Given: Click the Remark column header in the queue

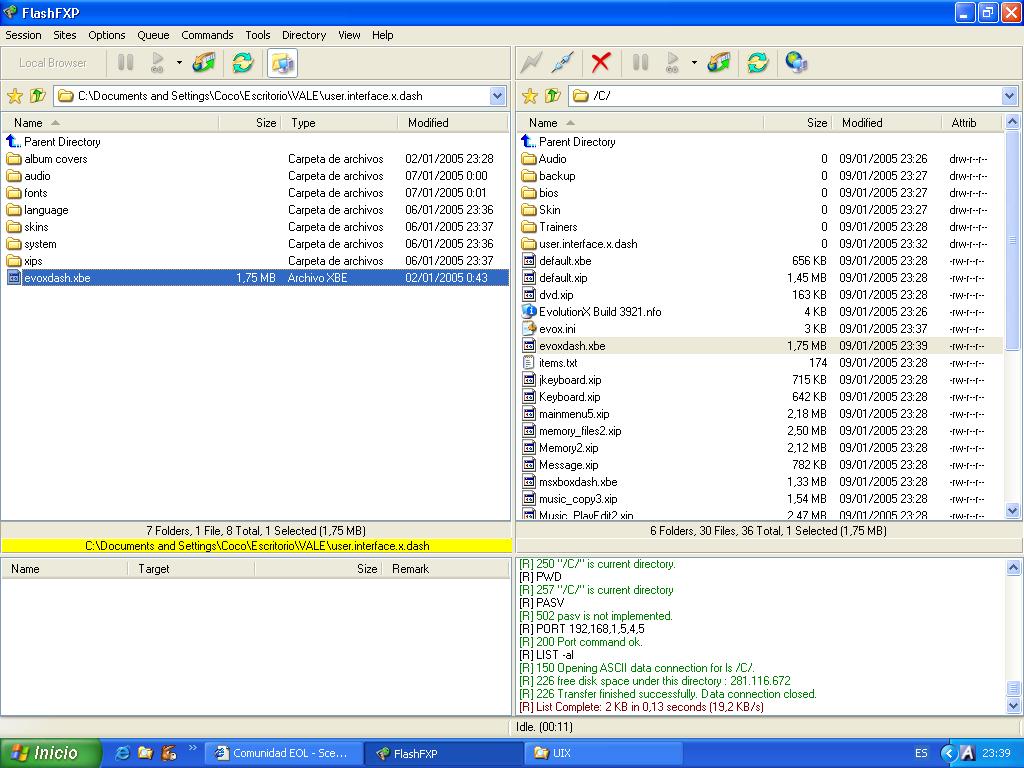Looking at the screenshot, I should [447, 569].
